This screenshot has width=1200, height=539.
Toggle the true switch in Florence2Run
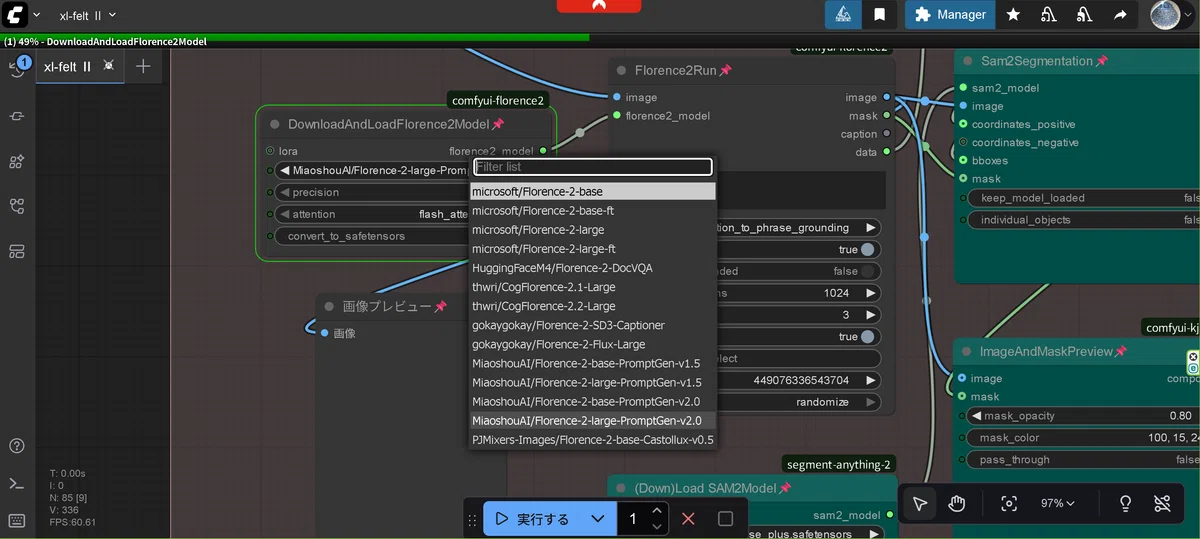point(867,250)
